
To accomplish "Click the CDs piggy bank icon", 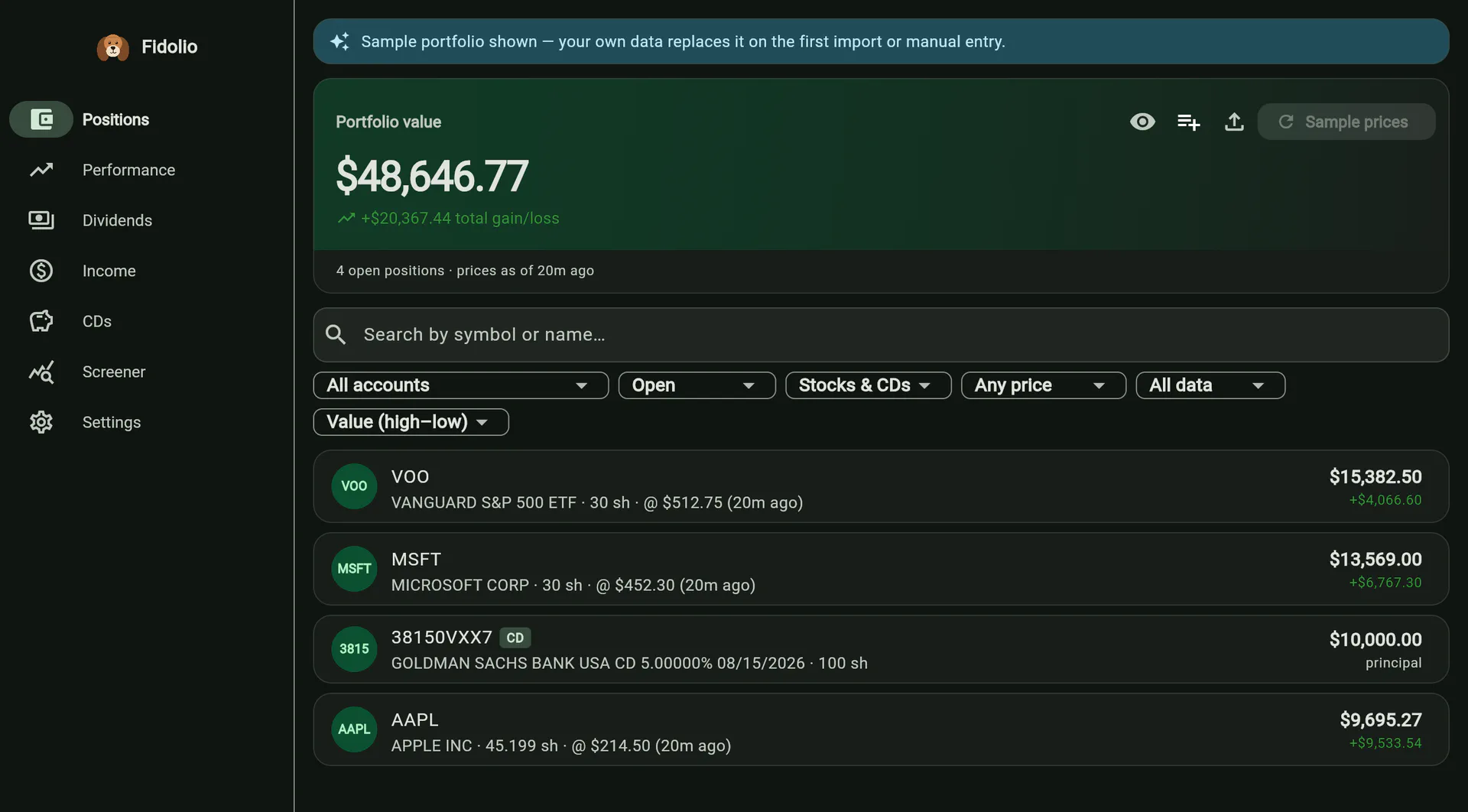I will [41, 321].
